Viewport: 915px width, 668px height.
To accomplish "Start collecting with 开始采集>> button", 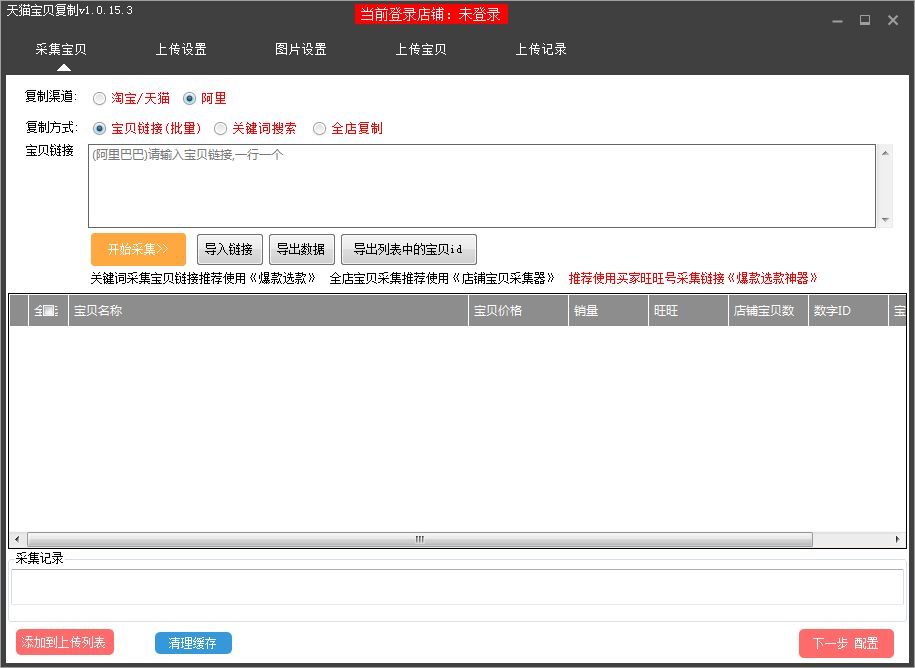I will [138, 250].
